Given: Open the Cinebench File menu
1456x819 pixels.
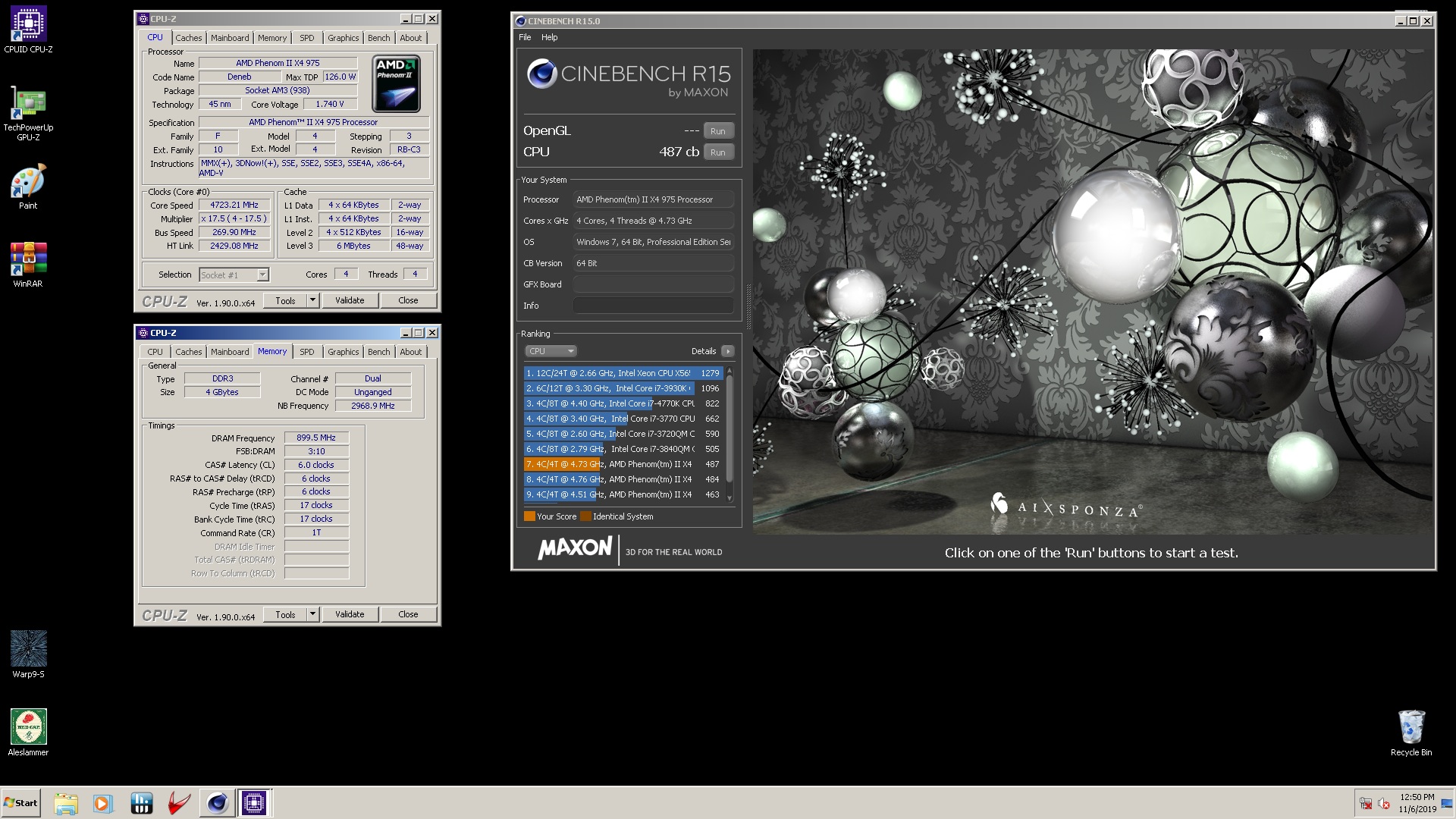Looking at the screenshot, I should click(525, 37).
